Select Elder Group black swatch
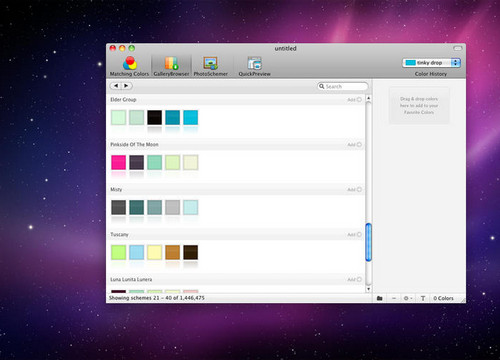The width and height of the screenshot is (500, 360). click(x=155, y=118)
